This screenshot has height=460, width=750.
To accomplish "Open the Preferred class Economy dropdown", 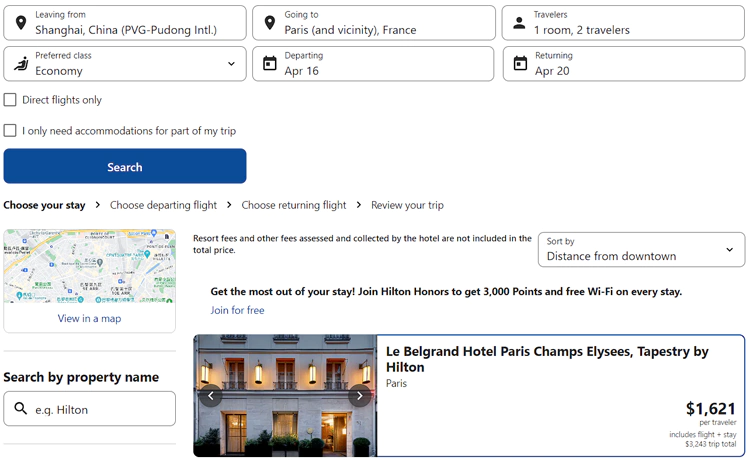I will click(125, 64).
